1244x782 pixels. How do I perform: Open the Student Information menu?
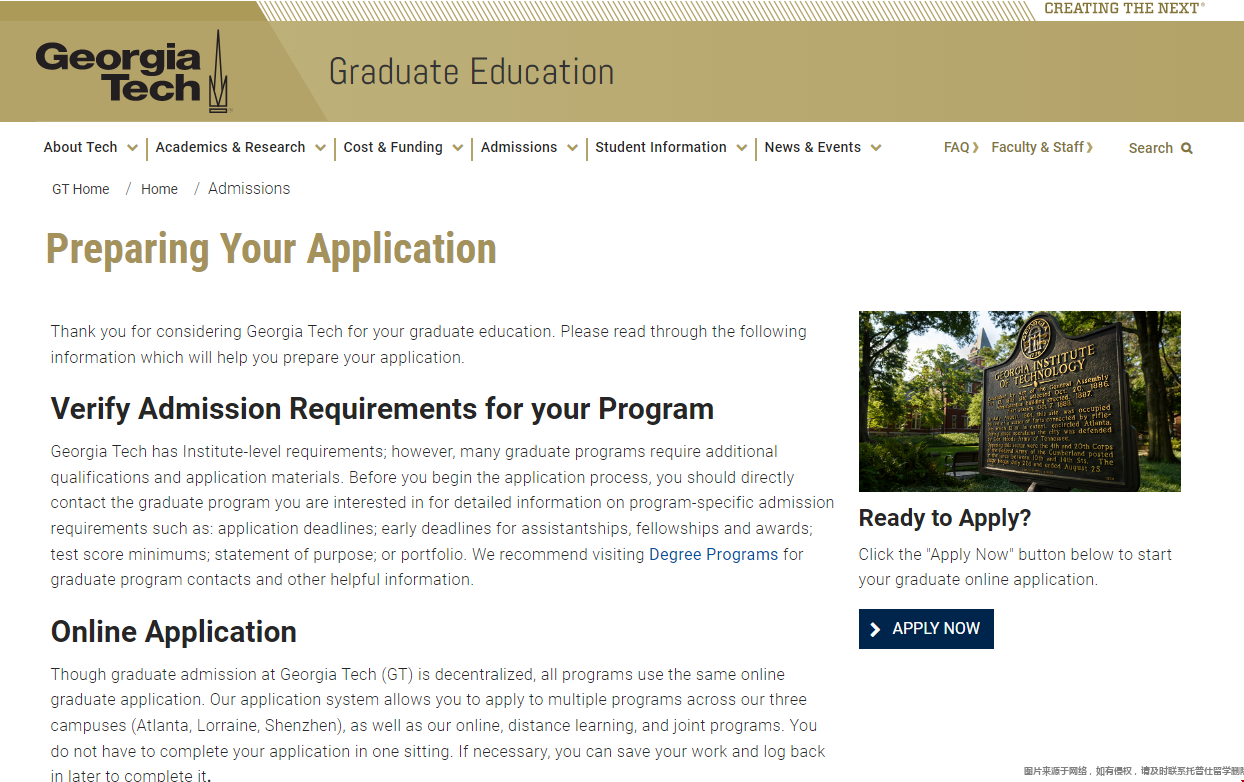pos(661,147)
